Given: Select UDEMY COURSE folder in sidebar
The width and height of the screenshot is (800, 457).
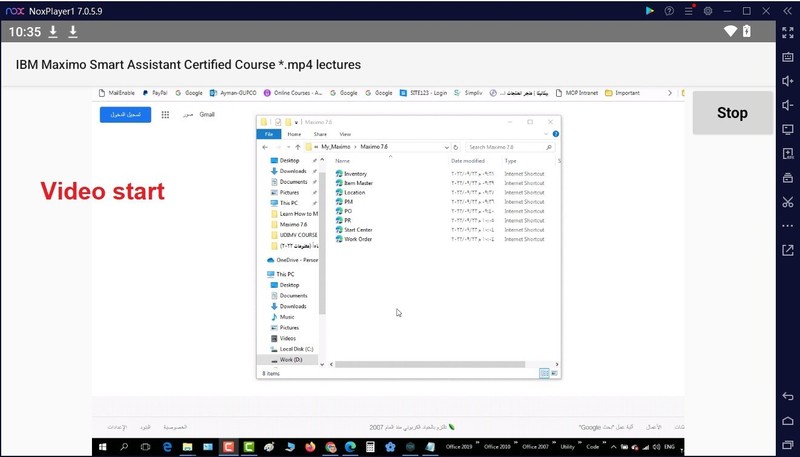Looking at the screenshot, I should tap(294, 235).
